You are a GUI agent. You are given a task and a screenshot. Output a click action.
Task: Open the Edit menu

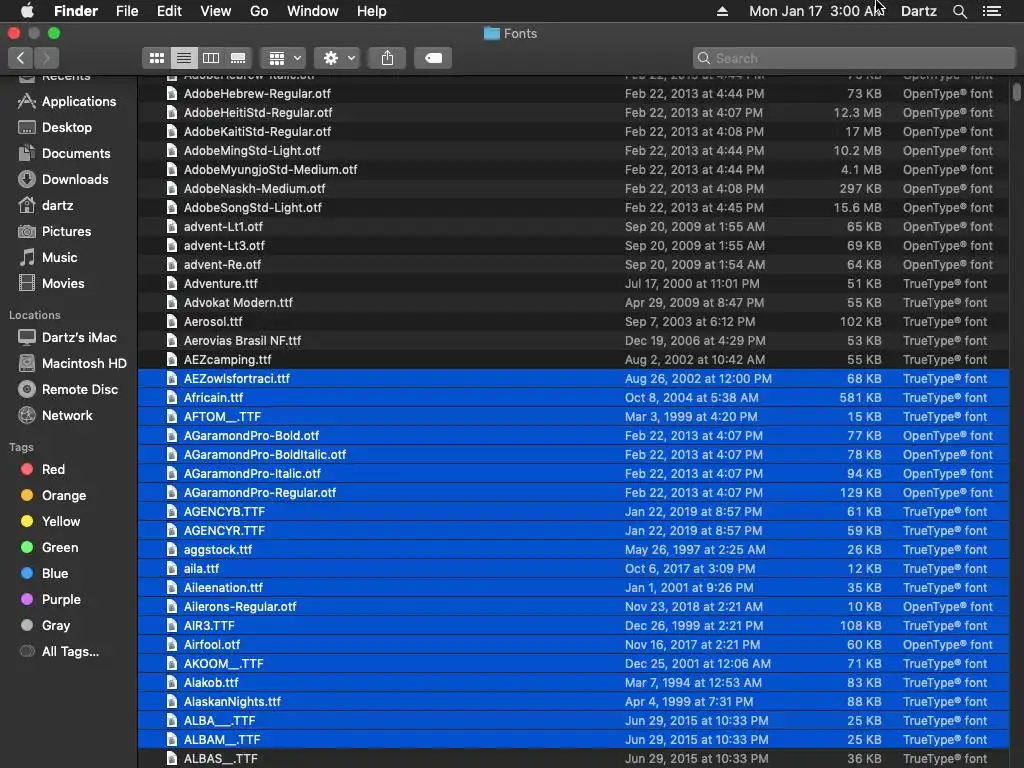click(x=169, y=11)
